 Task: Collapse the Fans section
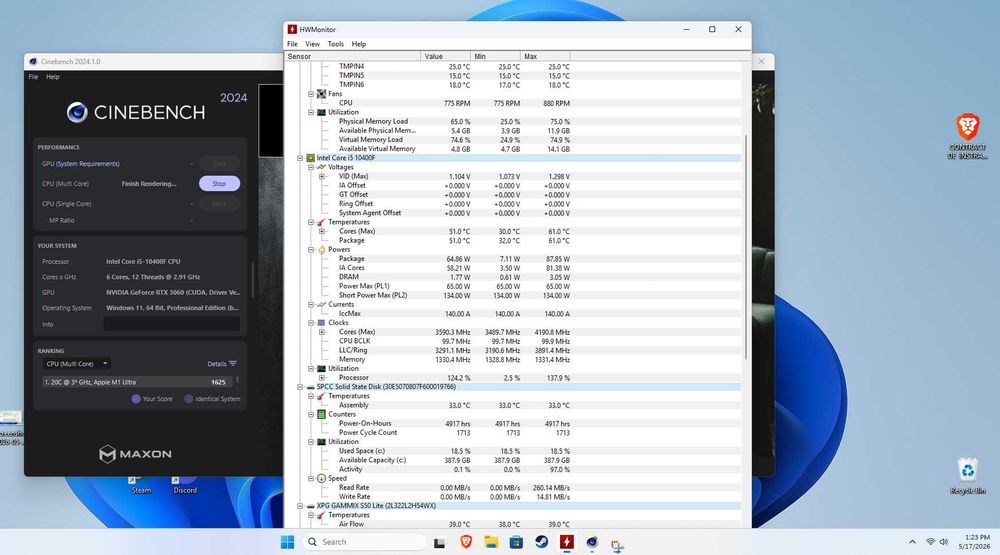[311, 94]
